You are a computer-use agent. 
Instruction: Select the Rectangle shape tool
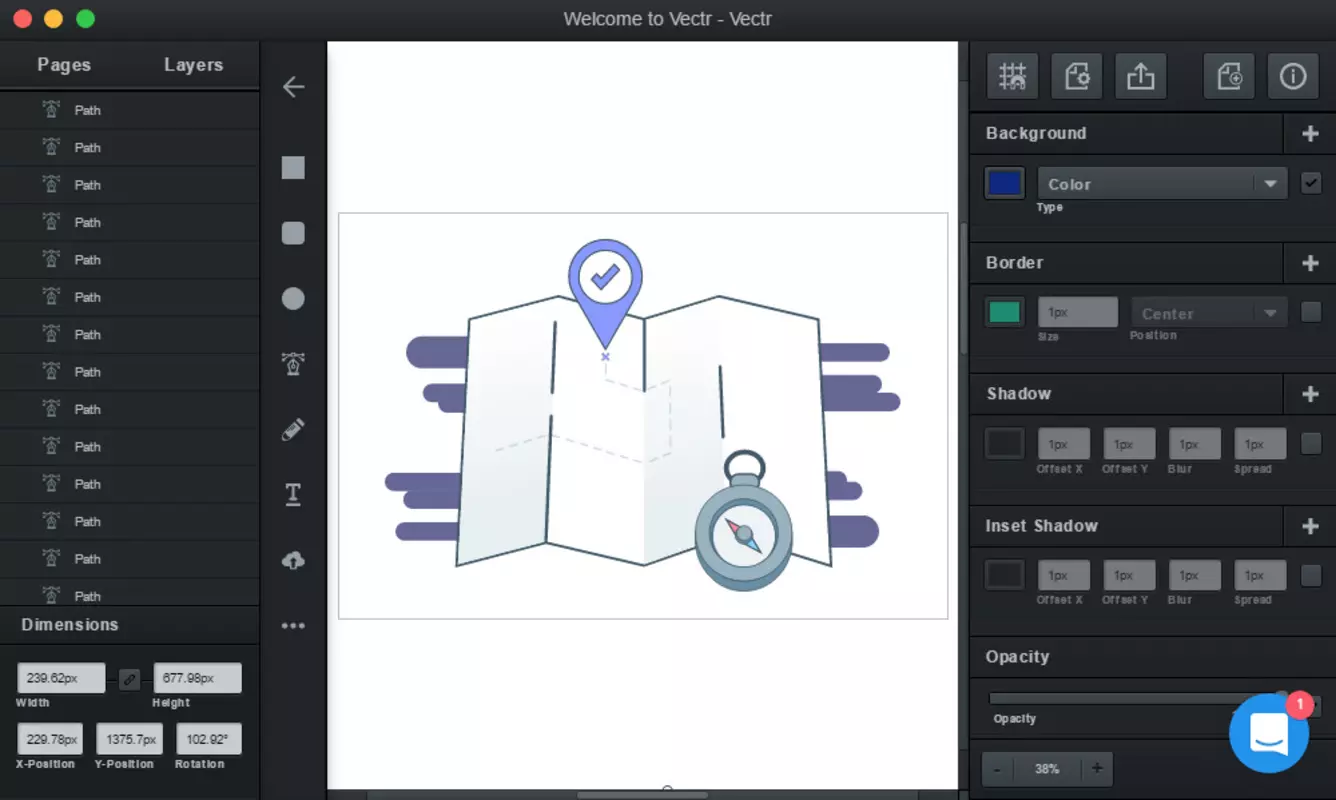click(x=293, y=167)
